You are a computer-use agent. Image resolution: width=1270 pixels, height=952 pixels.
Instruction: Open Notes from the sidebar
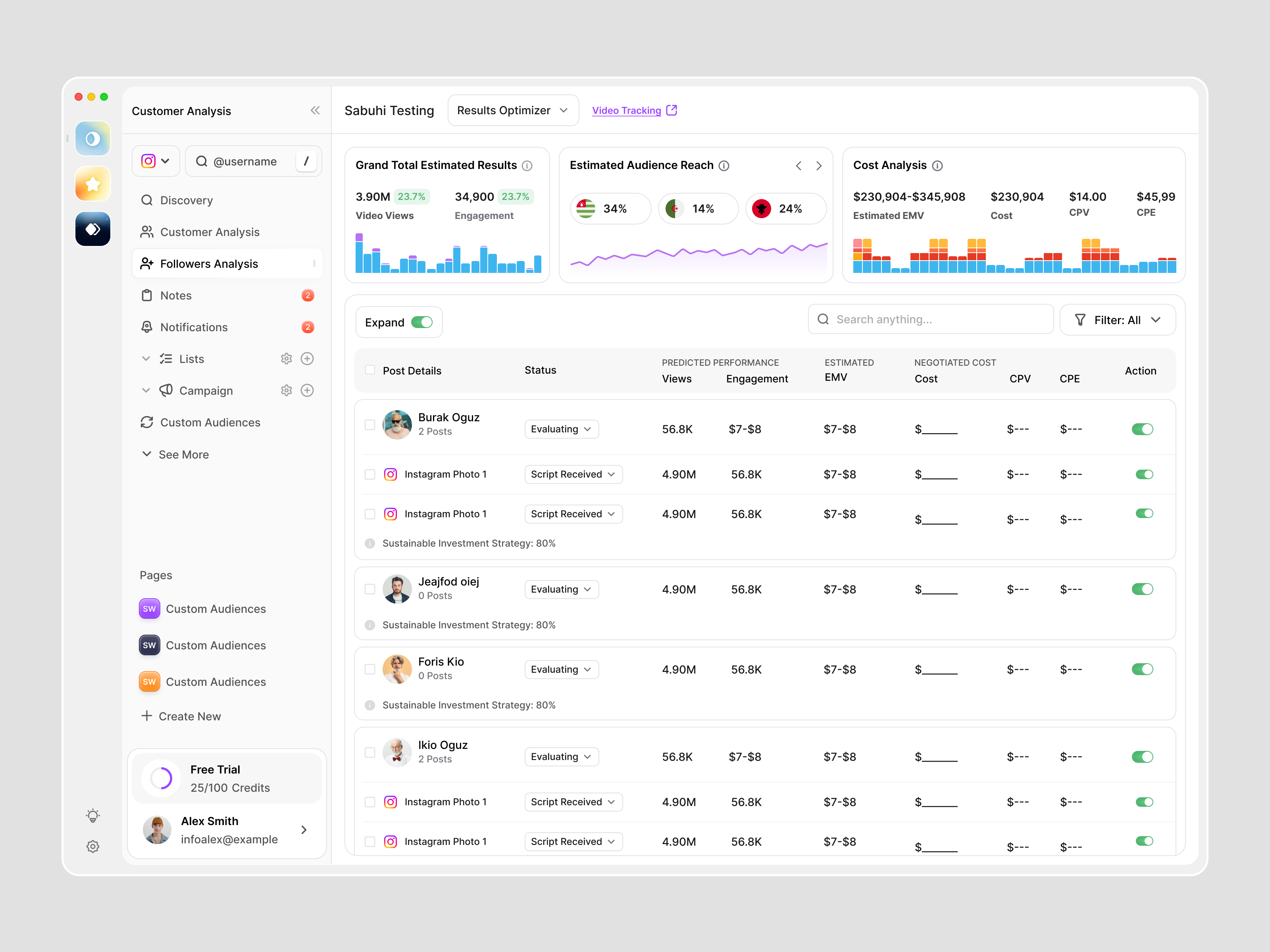[x=176, y=295]
